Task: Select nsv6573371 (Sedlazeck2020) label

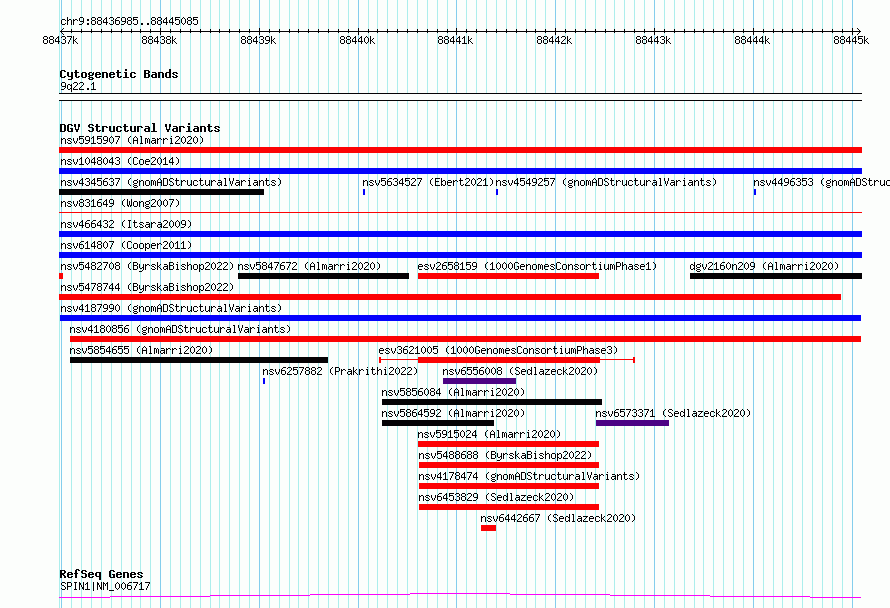Action: [673, 413]
